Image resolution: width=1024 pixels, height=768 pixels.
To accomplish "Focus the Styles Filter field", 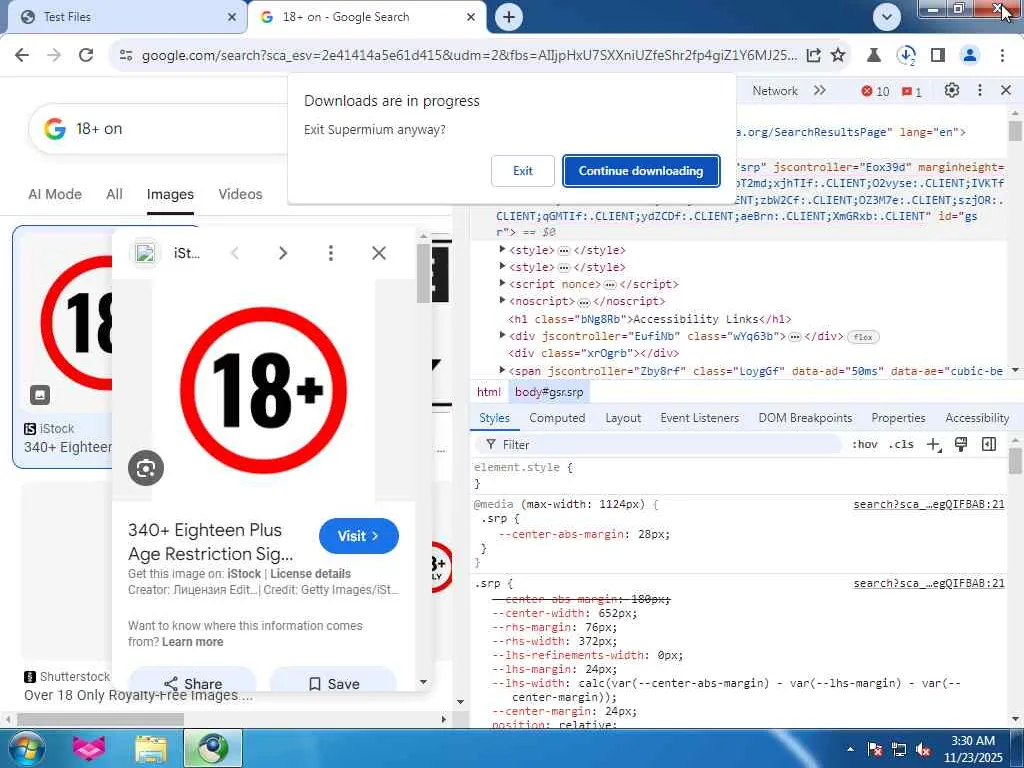I will coord(658,445).
